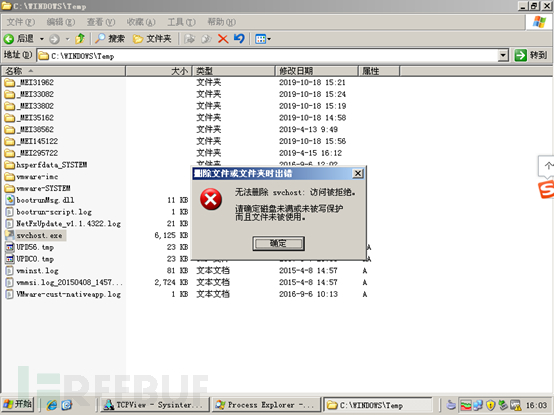The height and width of the screenshot is (415, 554).
Task: Select the _MEI145122 folder icon
Action: [x=10, y=141]
